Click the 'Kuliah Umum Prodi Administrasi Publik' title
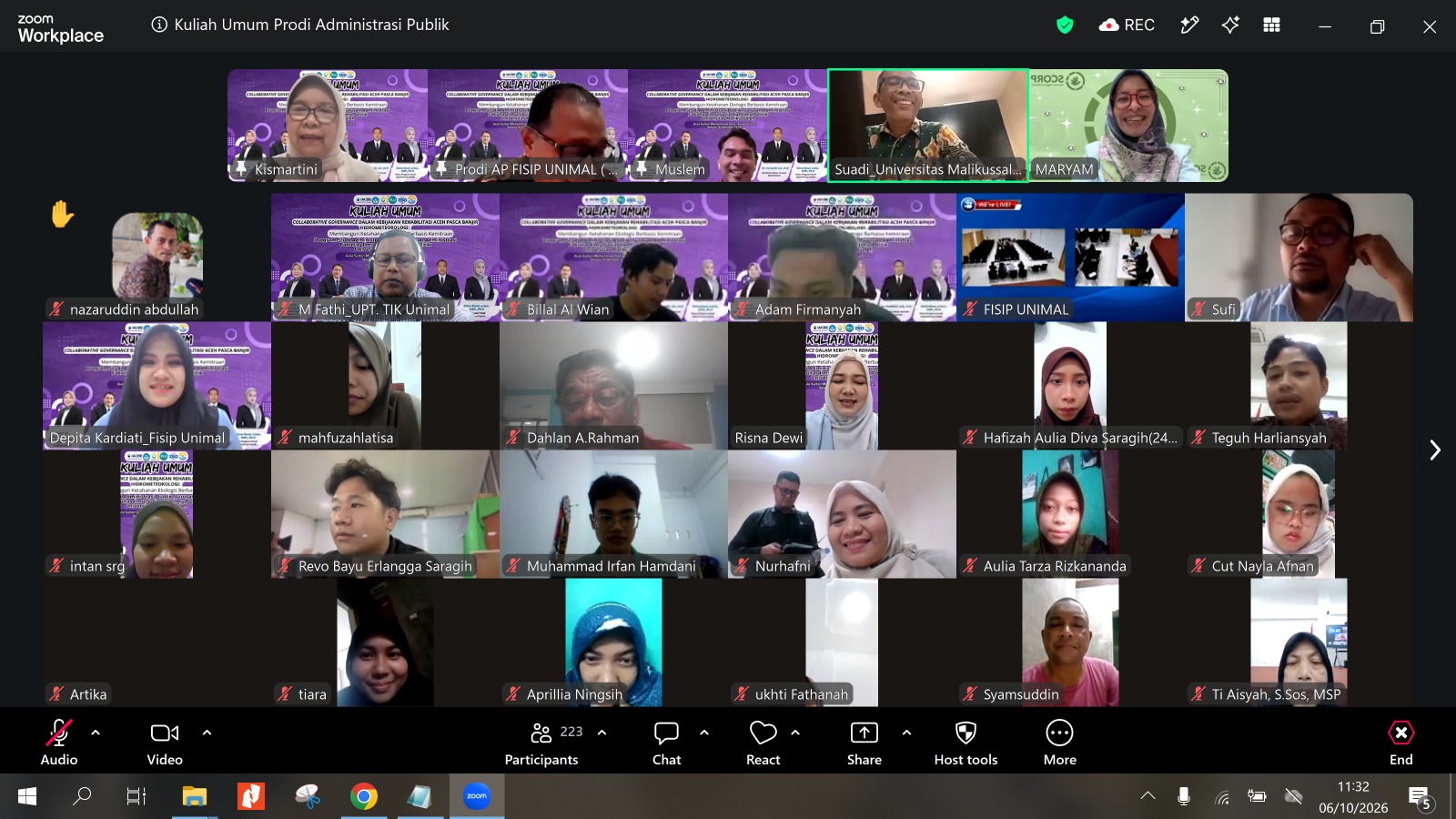1456x819 pixels. point(311,25)
